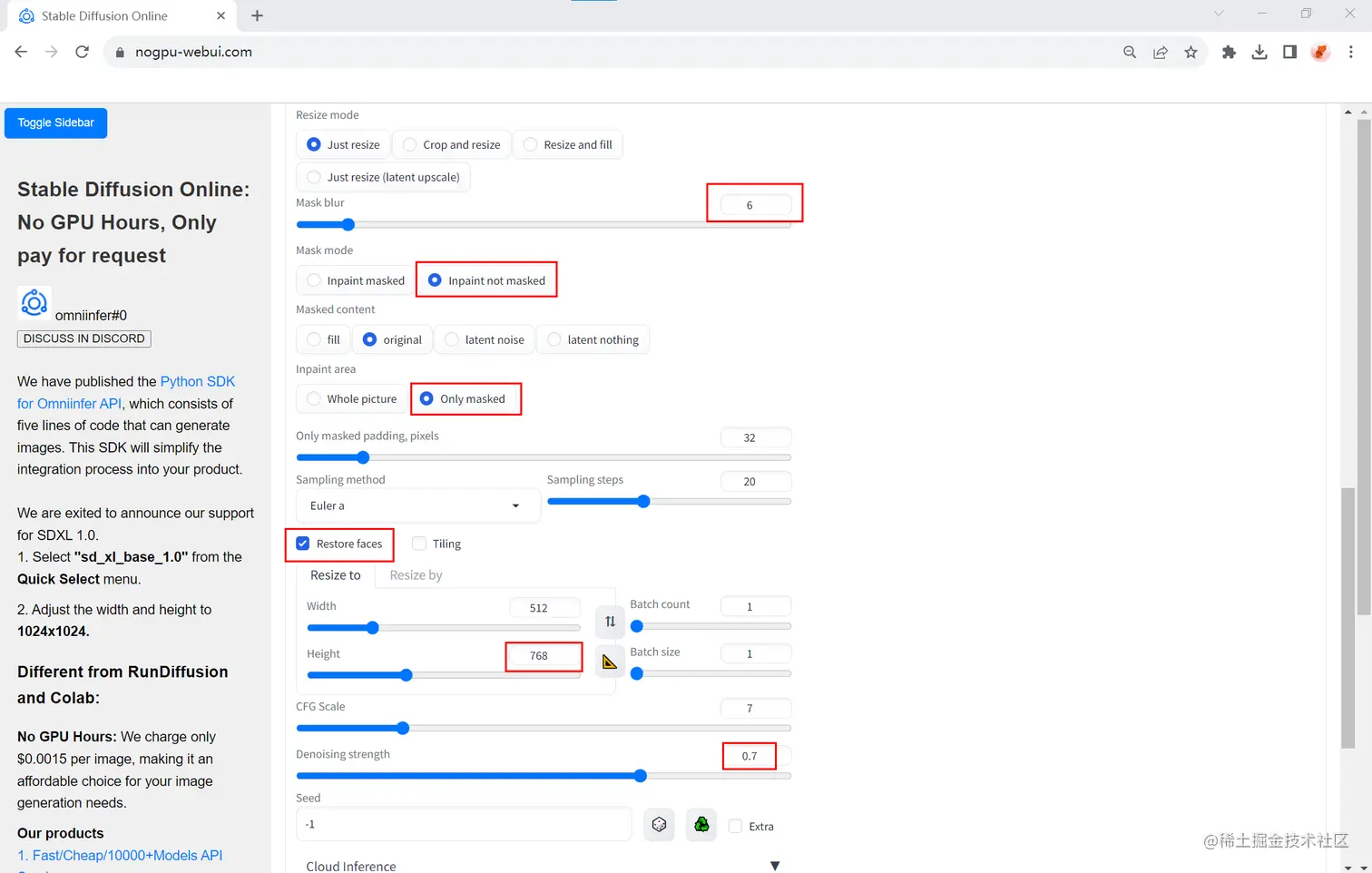Click the triangle ruler aspect ratio icon
Image resolution: width=1372 pixels, height=873 pixels.
[x=610, y=662]
